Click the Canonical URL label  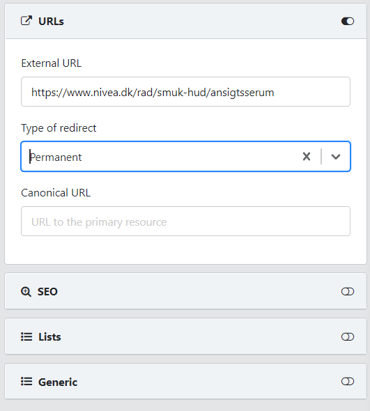tap(56, 193)
